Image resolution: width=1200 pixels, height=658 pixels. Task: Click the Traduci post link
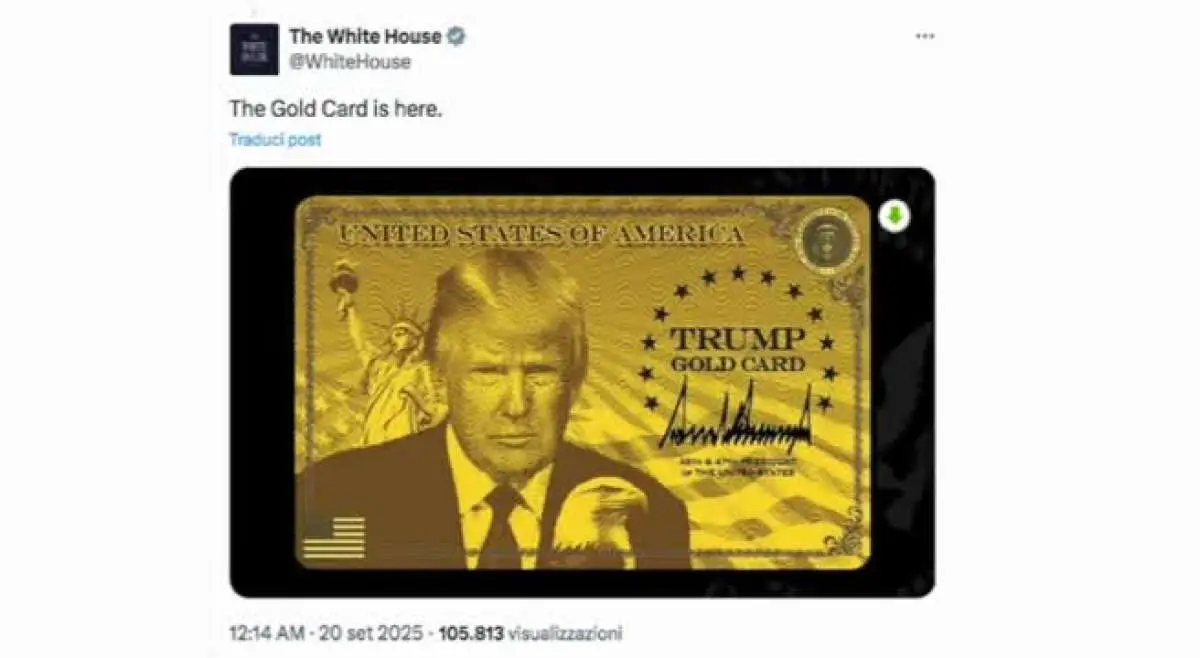(x=275, y=140)
